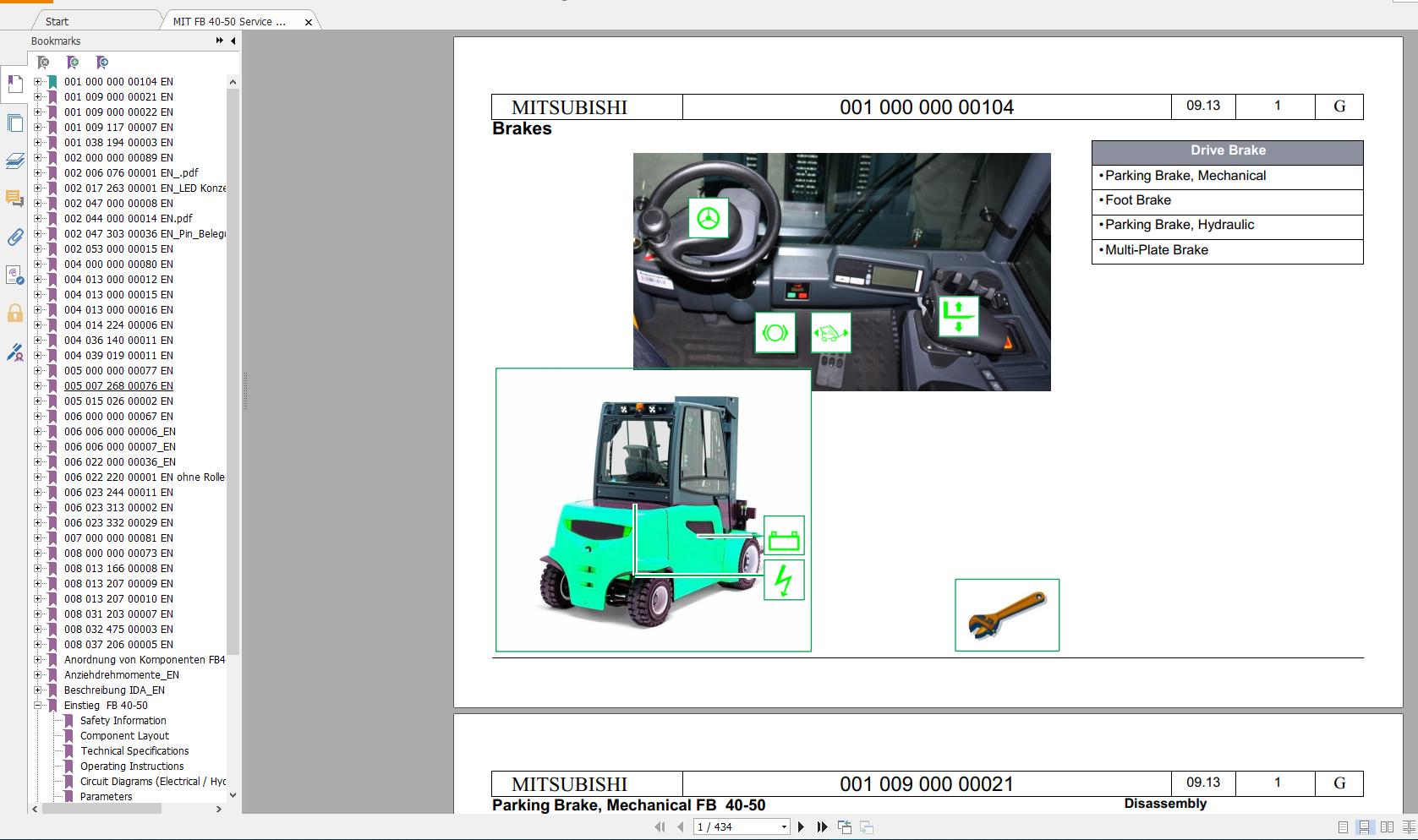The height and width of the screenshot is (840, 1418).
Task: Expand bookmark 001 009 000 00021 EN
Action: click(x=37, y=97)
